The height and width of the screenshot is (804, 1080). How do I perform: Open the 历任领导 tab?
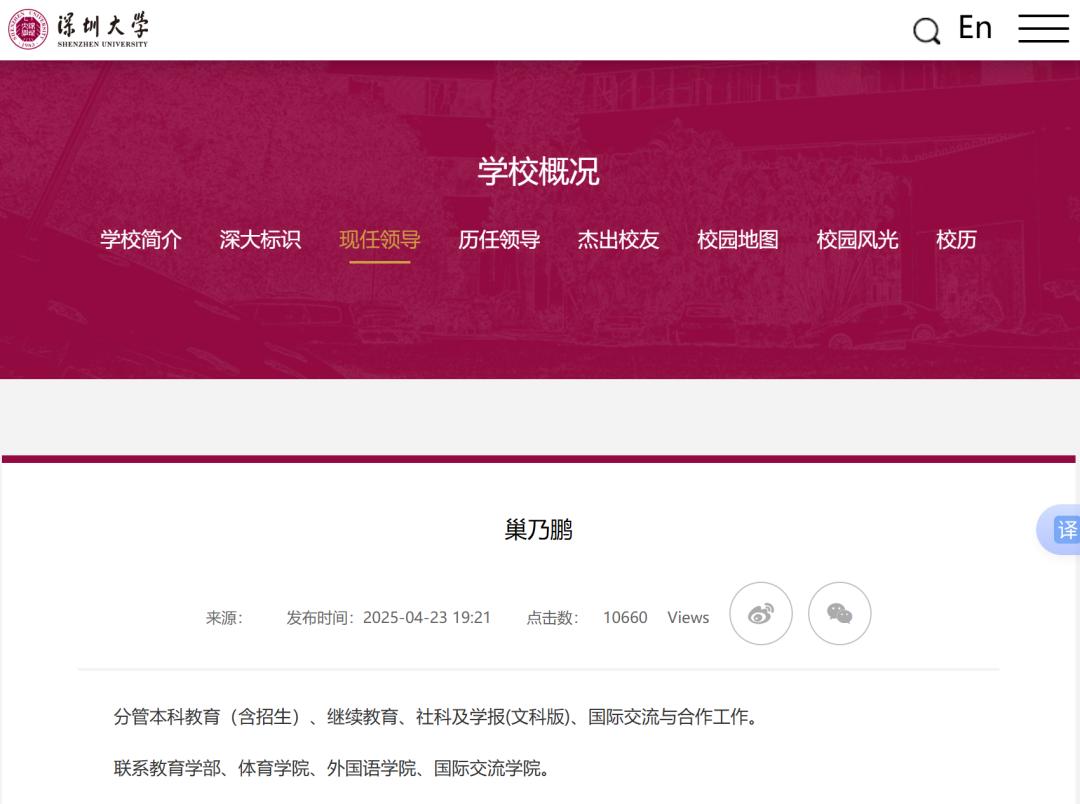click(x=499, y=240)
